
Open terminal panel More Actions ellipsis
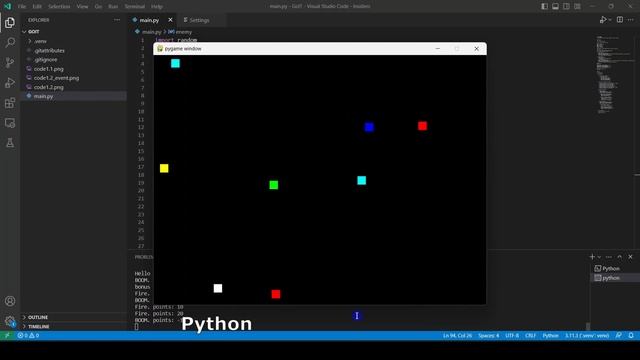click(609, 257)
